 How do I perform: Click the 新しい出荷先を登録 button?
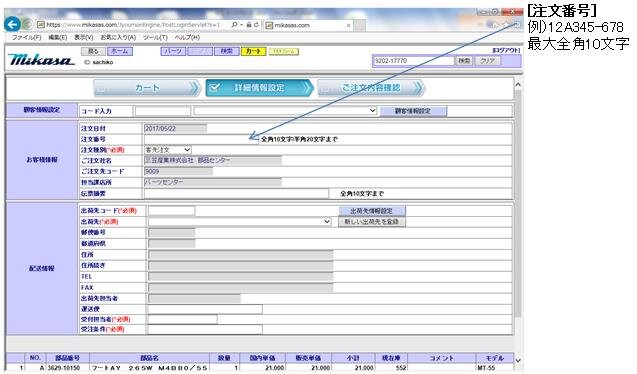pos(372,222)
